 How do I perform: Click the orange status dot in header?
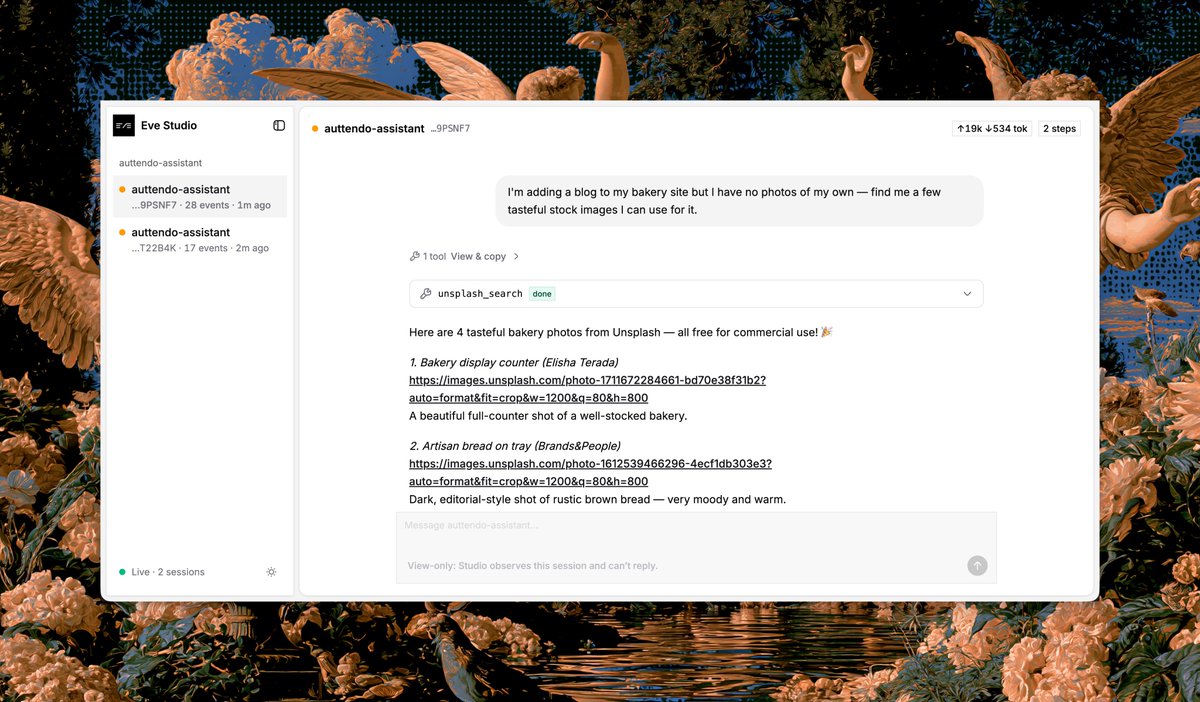315,129
